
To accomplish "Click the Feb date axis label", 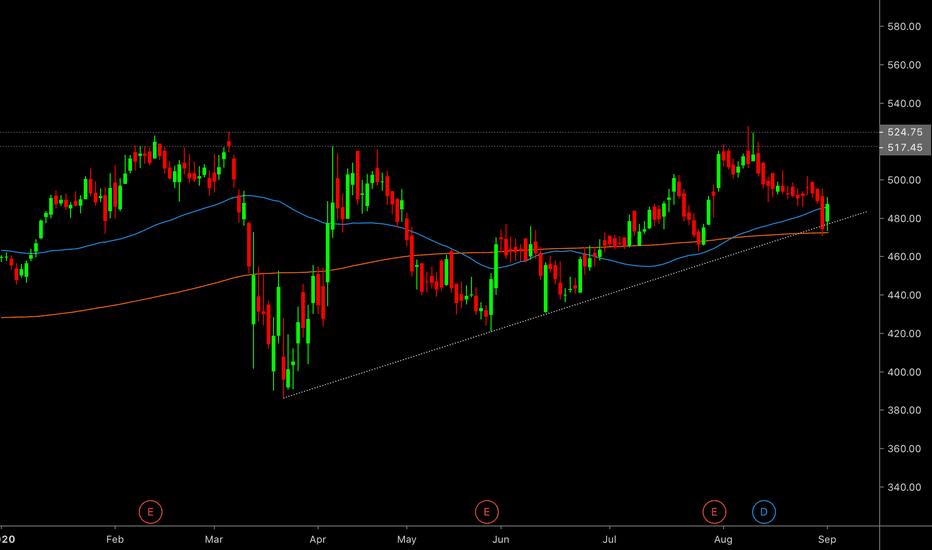I will 115,539.
